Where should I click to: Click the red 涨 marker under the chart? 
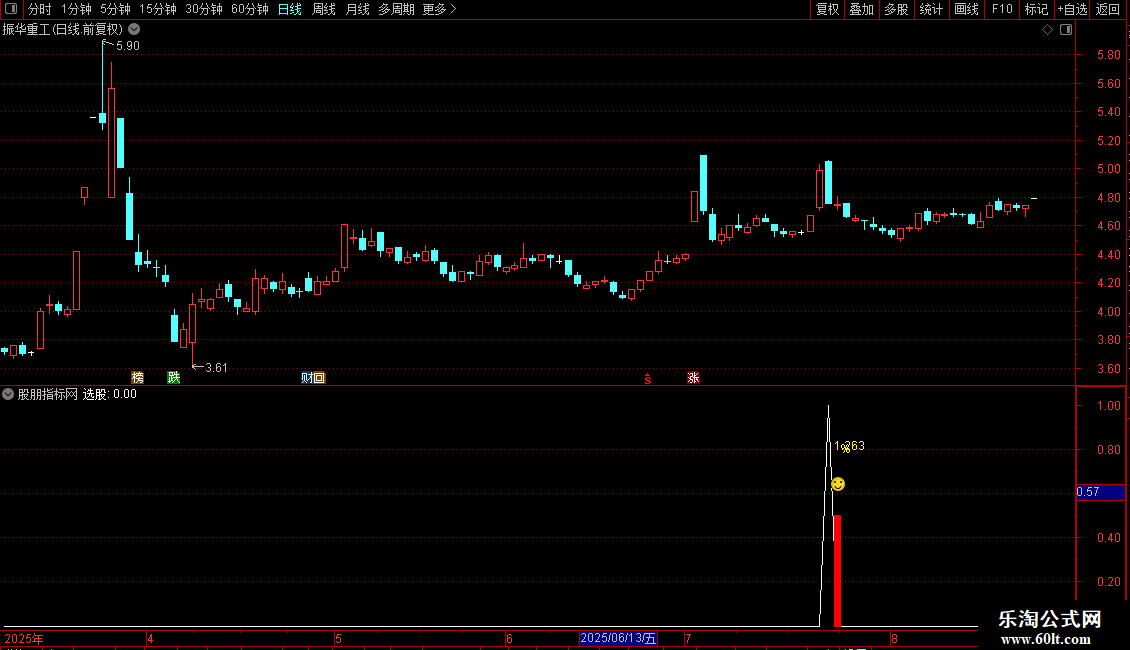tap(693, 378)
